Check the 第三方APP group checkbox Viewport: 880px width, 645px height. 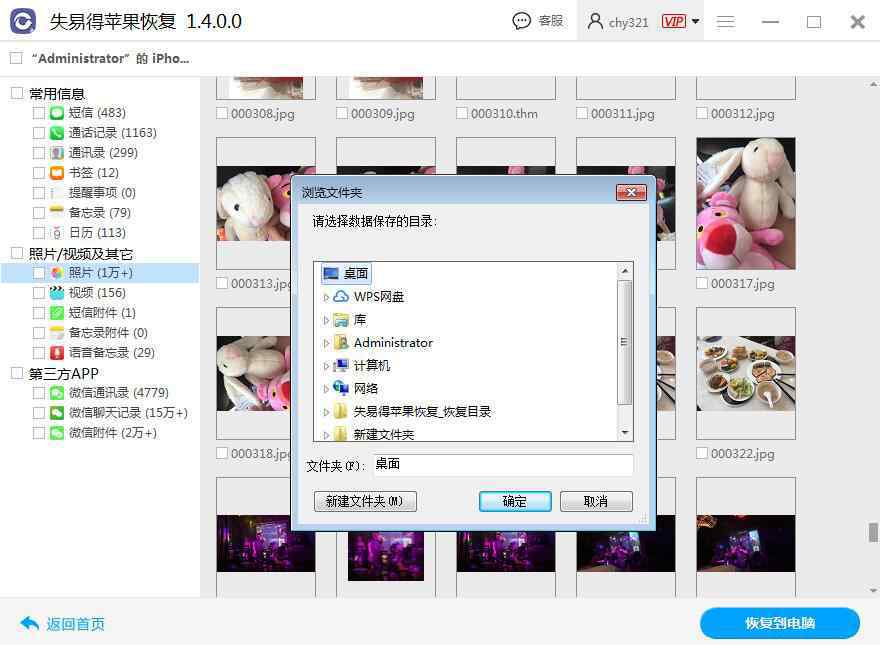coord(17,373)
